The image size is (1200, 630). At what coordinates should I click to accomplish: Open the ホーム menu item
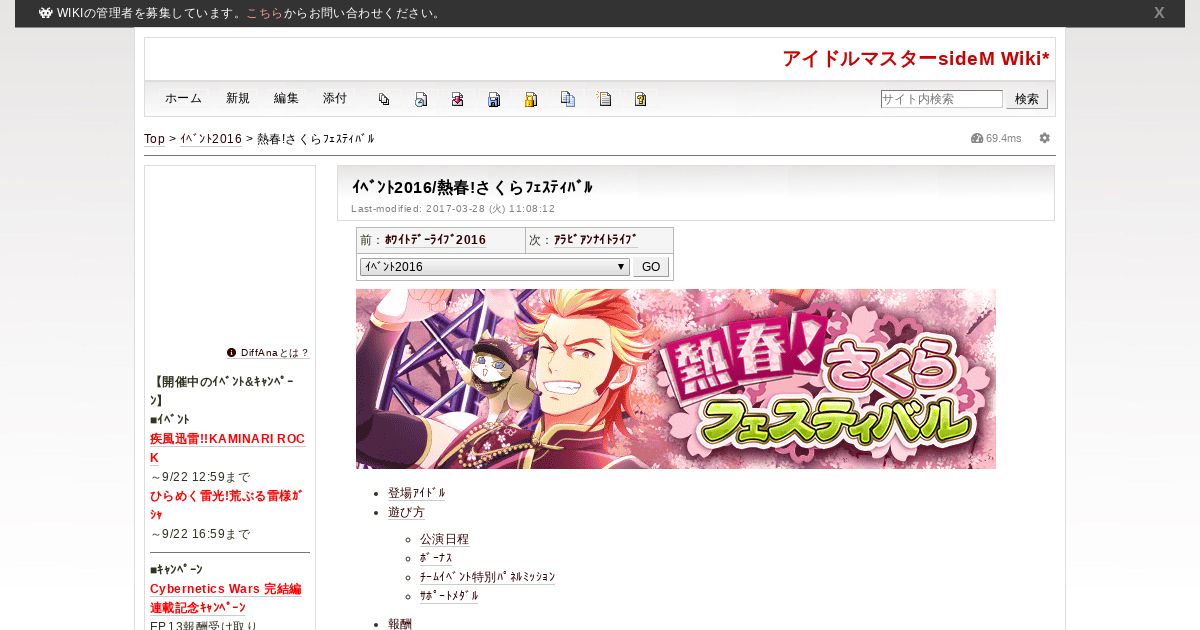pyautogui.click(x=183, y=98)
